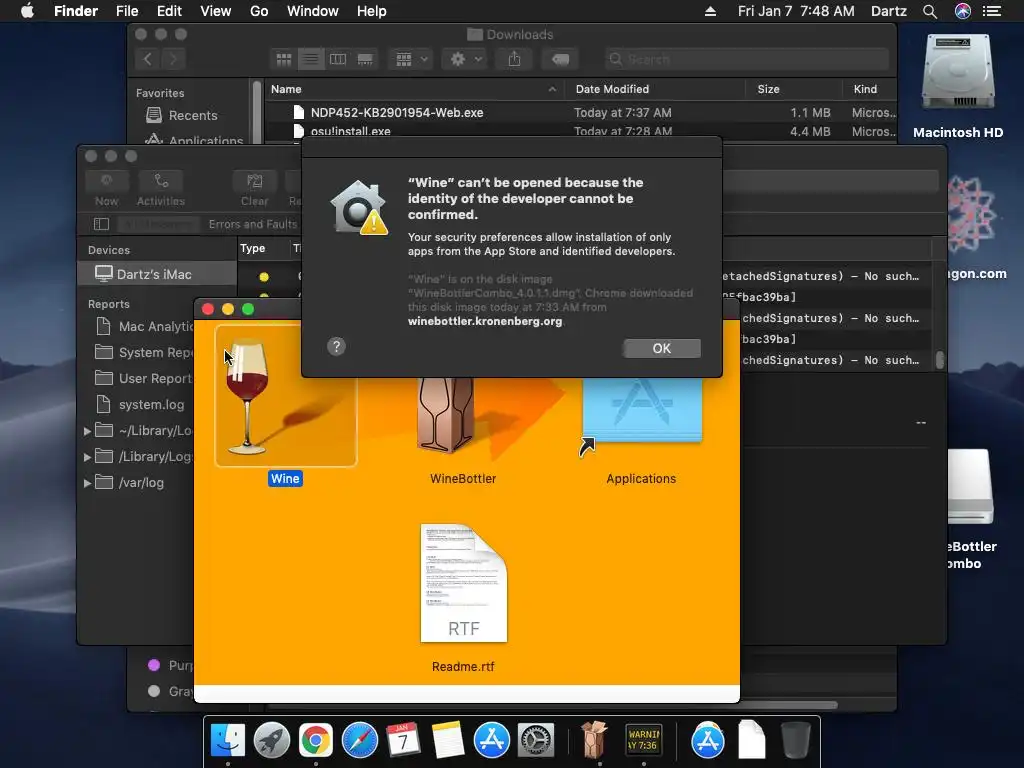Go back in Downloads window
Viewport: 1024px width, 768px height.
(148, 59)
